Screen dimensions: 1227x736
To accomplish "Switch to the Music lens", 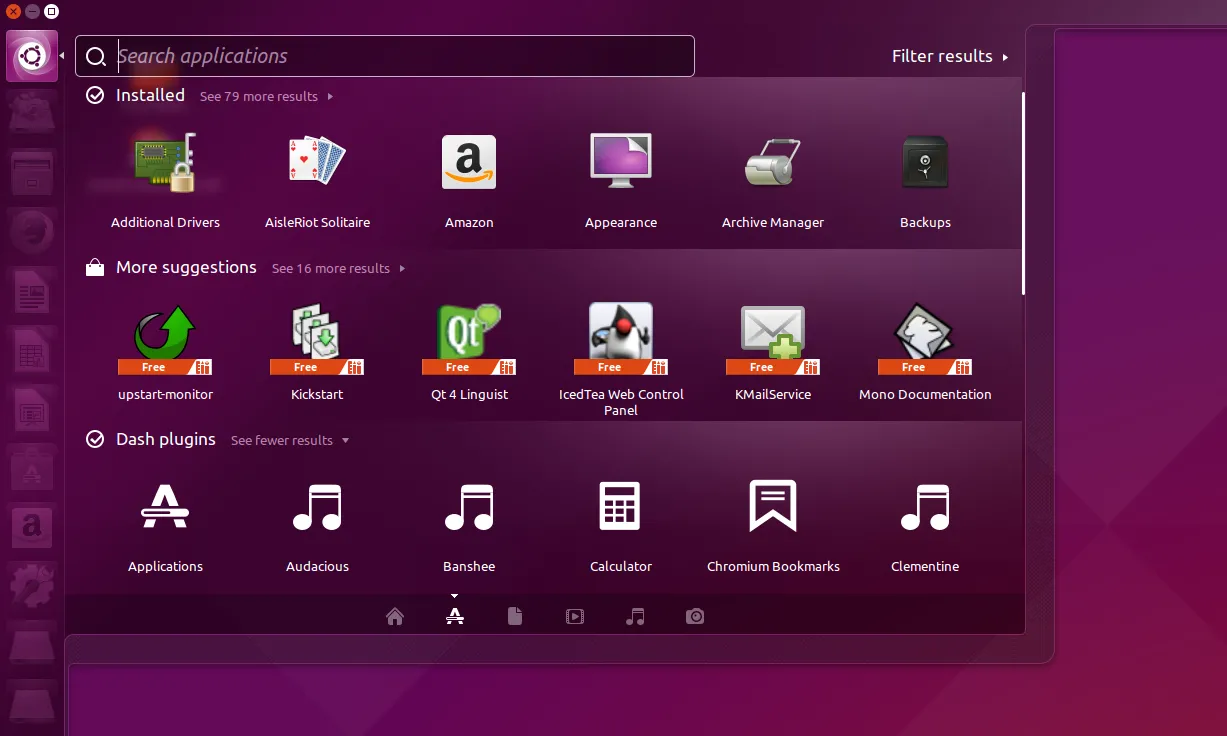I will [x=635, y=616].
